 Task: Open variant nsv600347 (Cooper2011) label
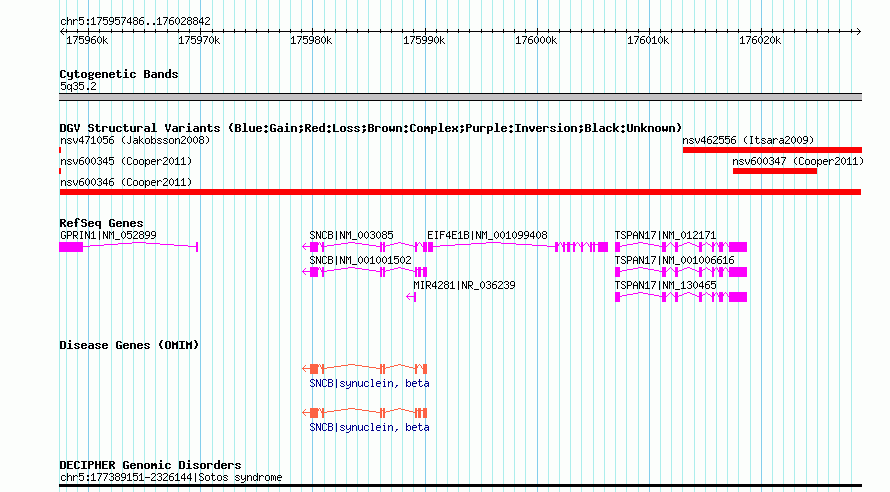coord(797,161)
